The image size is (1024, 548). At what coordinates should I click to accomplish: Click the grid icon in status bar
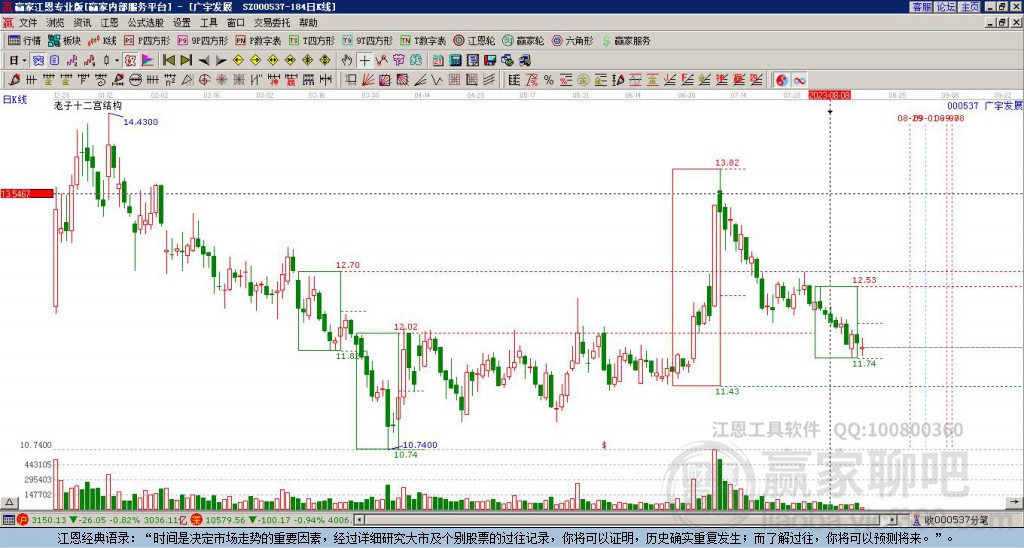click(x=8, y=520)
